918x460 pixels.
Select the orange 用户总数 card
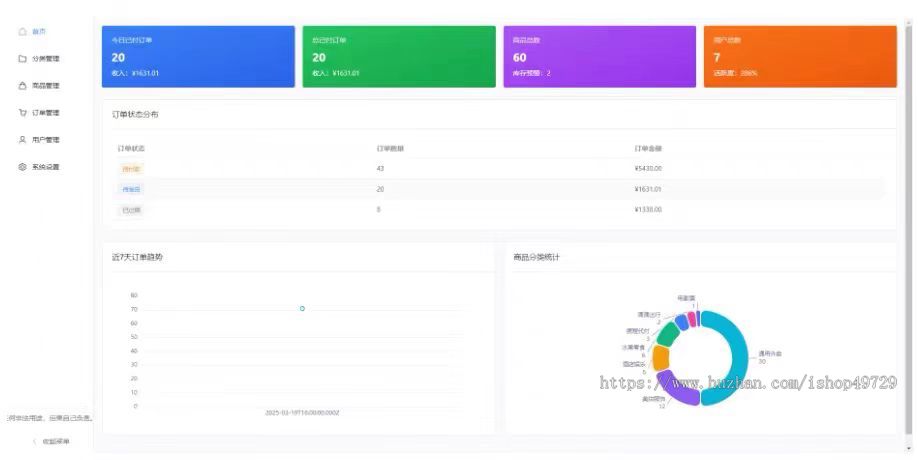click(800, 57)
